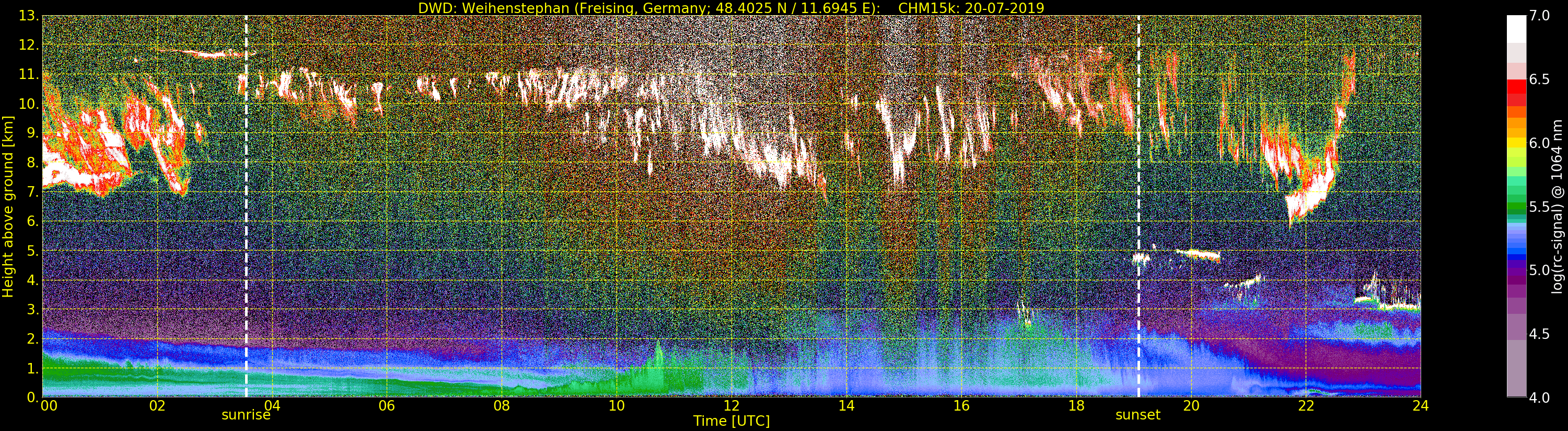Click the sunrise label below the time axis

245,415
